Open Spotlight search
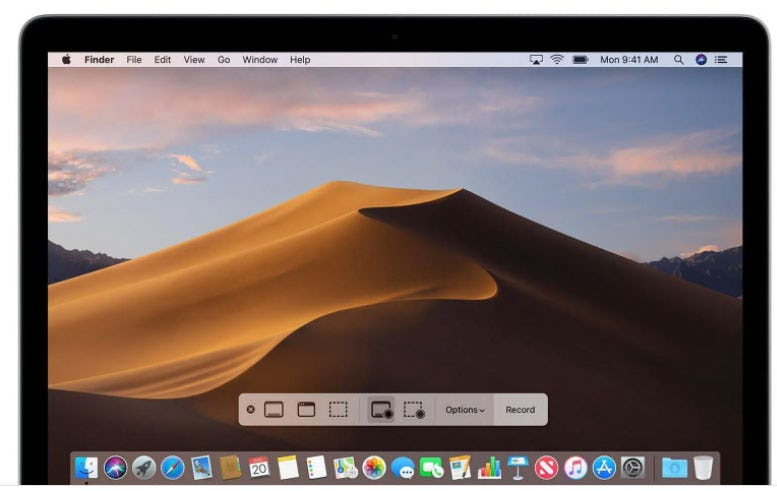Screen dimensions: 777x491 [679, 60]
